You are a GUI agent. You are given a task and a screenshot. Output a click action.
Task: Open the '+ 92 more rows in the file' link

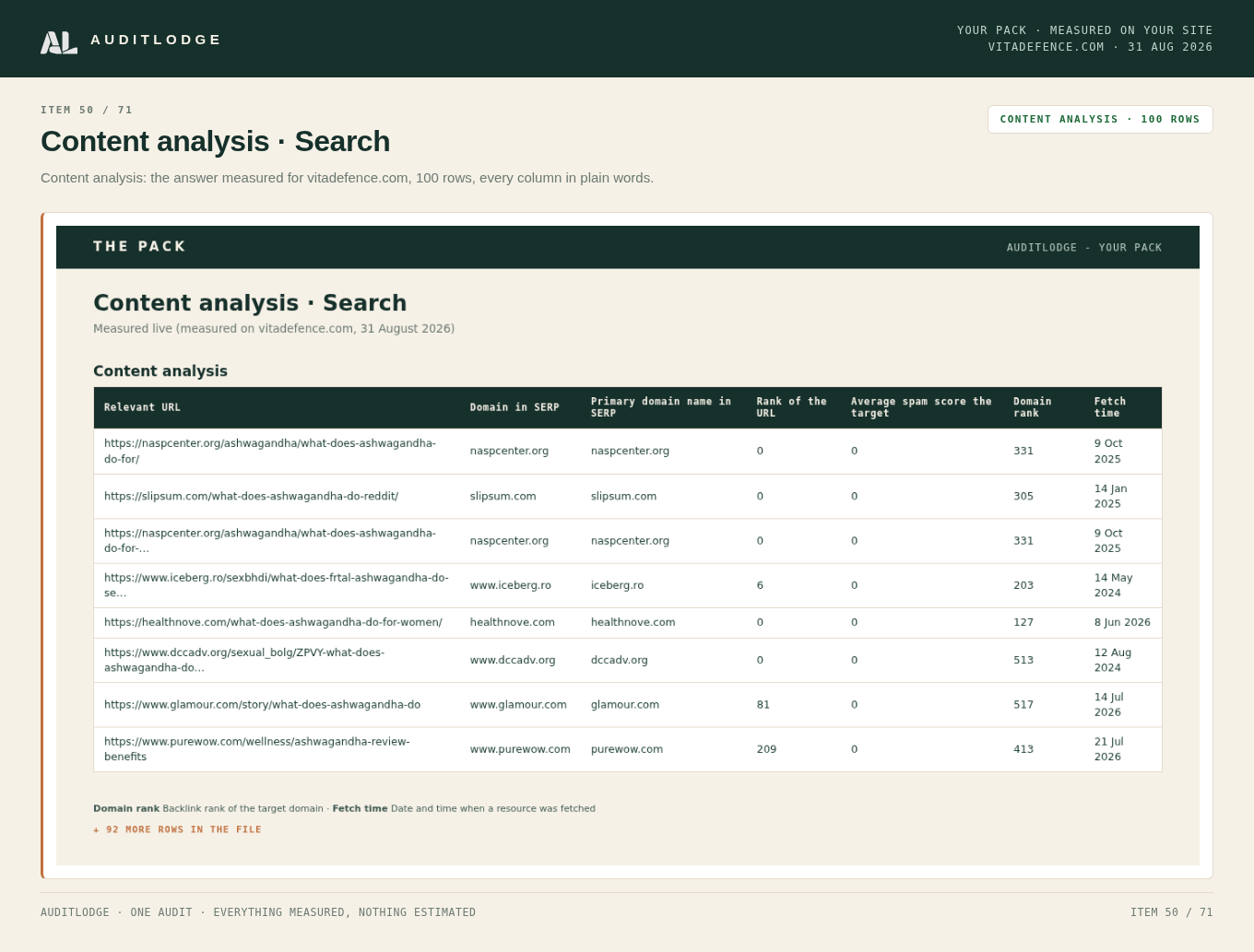(177, 829)
